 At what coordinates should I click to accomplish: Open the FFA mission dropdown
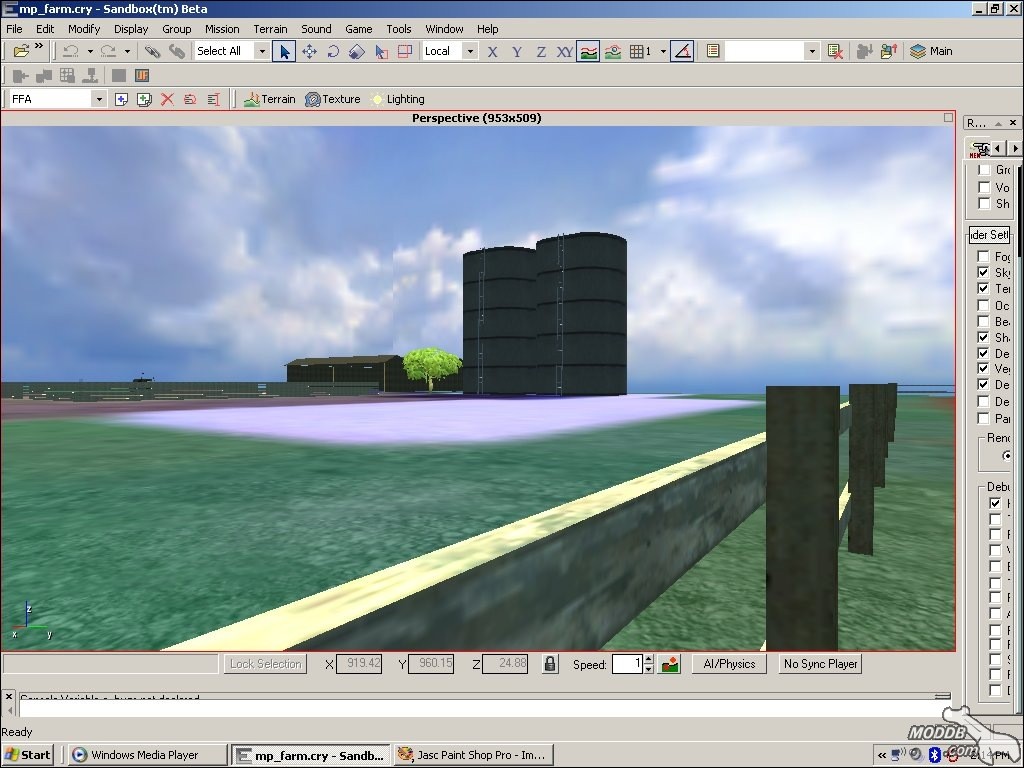(98, 99)
